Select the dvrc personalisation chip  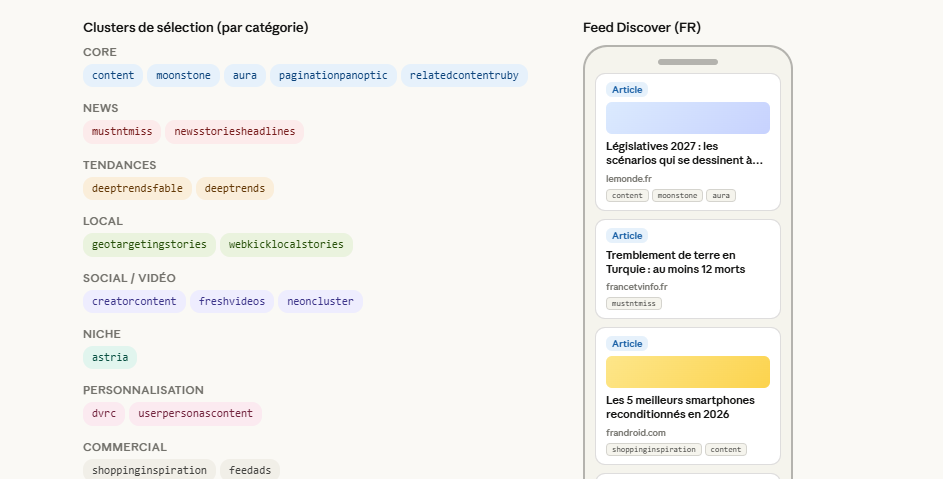point(104,413)
